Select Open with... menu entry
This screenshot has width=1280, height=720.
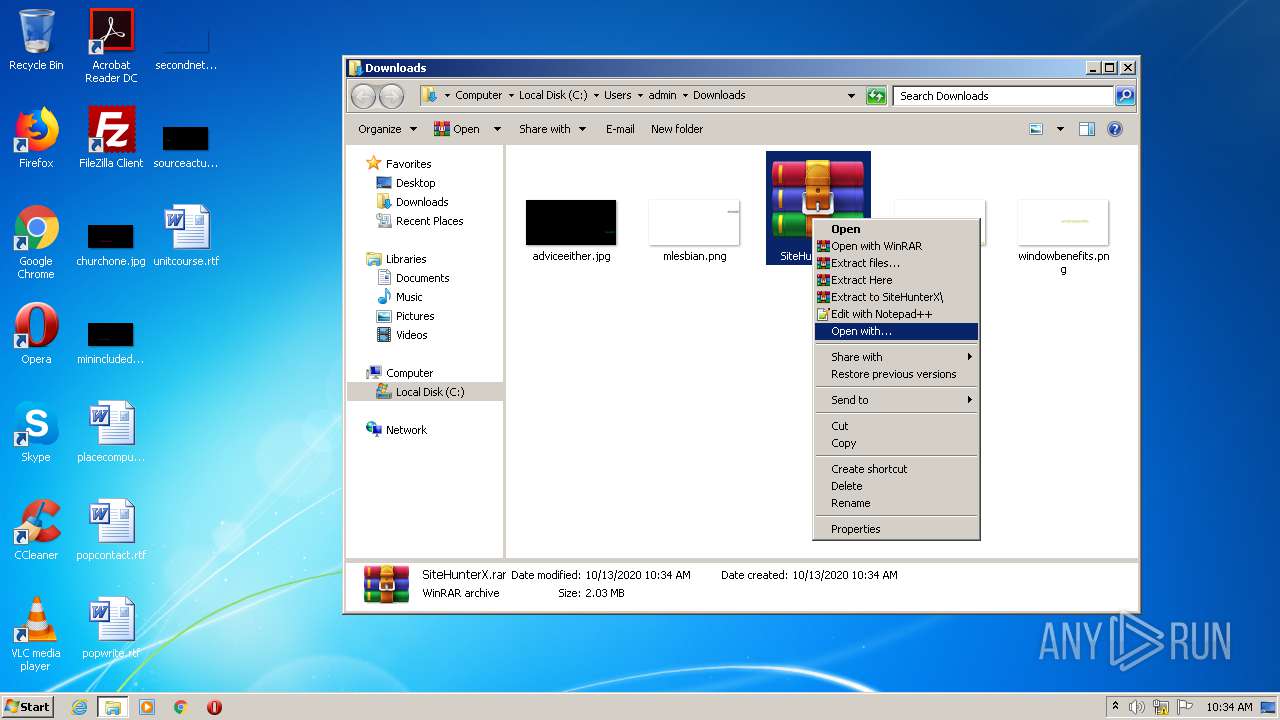[x=896, y=331]
